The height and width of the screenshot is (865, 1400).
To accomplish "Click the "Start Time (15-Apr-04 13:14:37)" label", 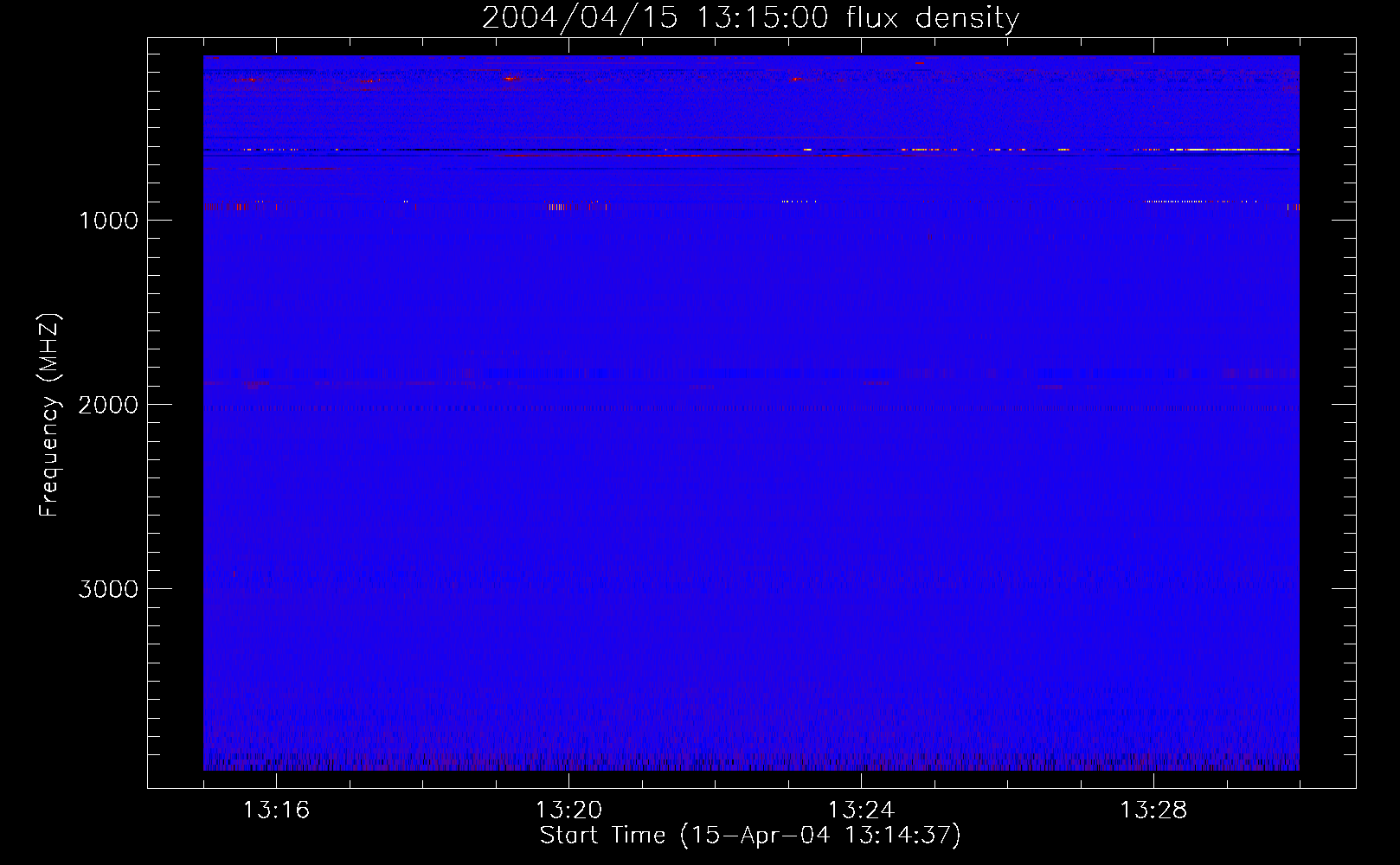I will click(750, 836).
